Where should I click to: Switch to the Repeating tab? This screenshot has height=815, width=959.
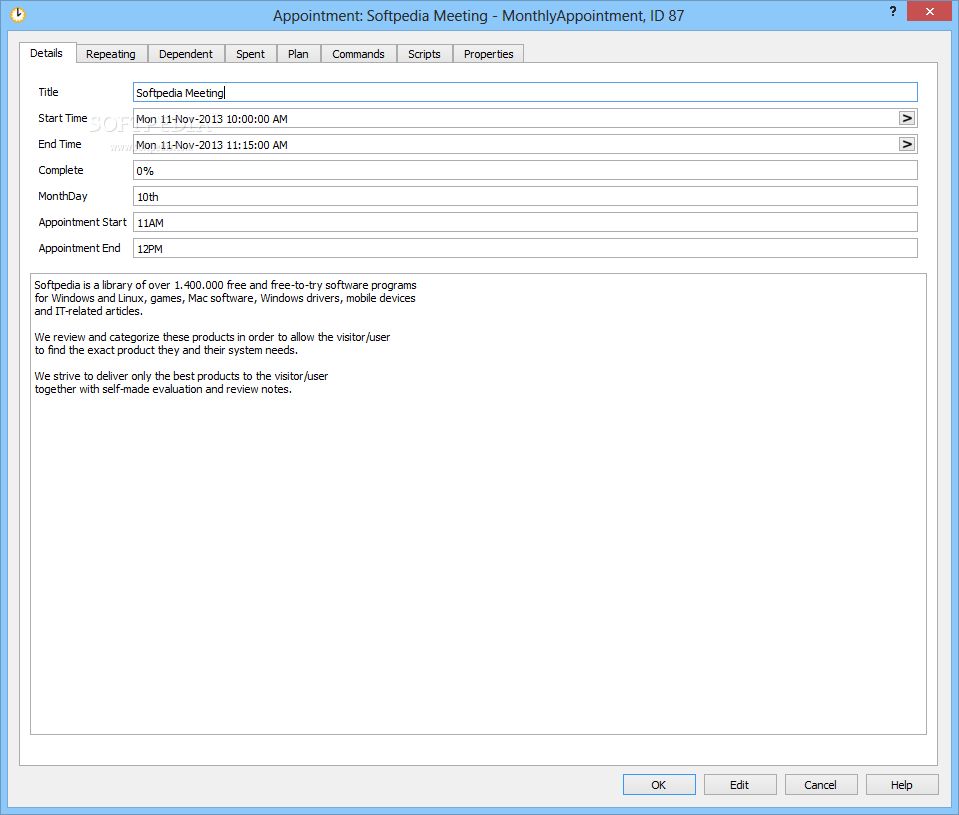[111, 54]
